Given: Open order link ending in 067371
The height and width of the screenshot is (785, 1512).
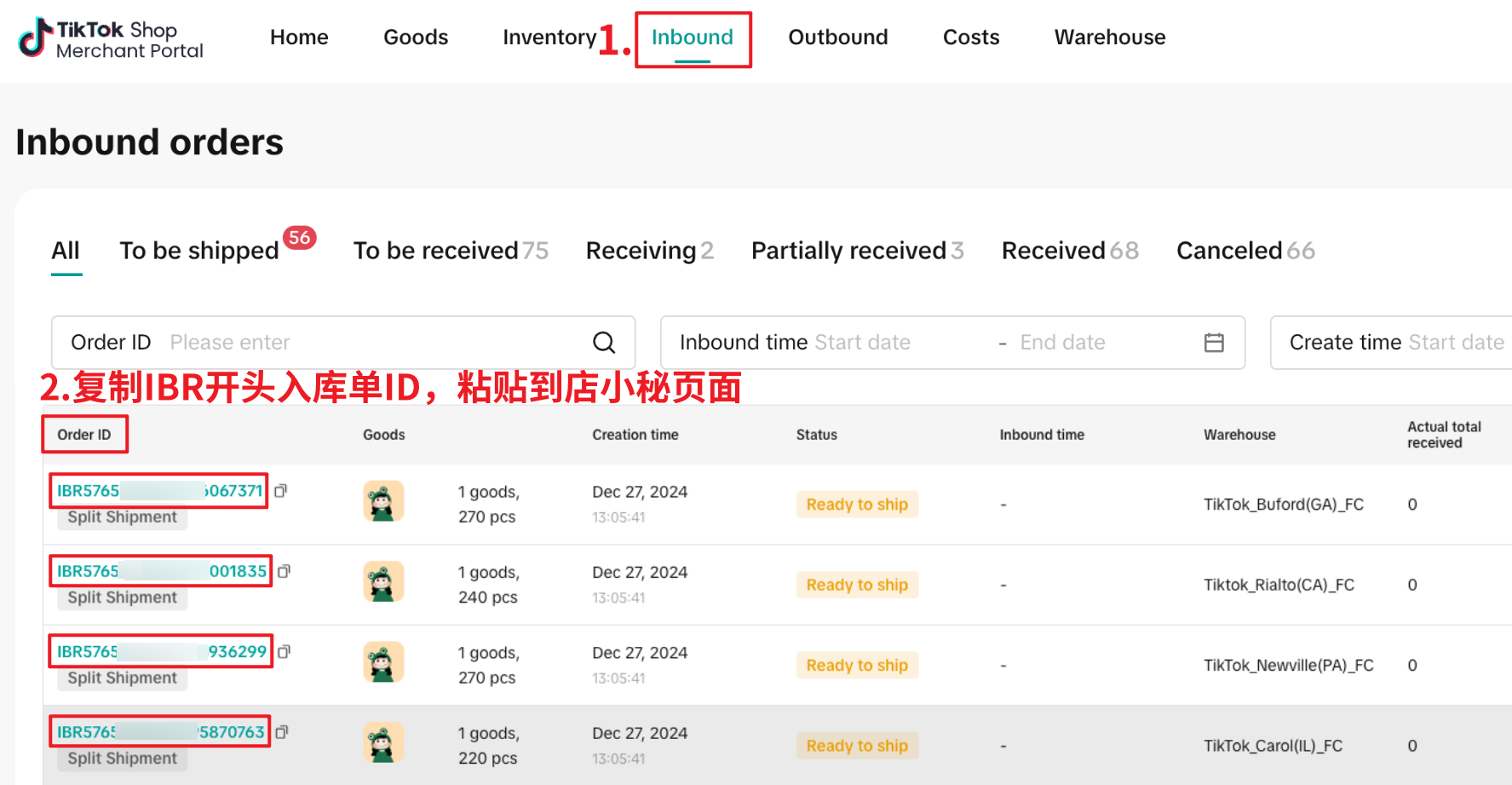Looking at the screenshot, I should point(159,491).
